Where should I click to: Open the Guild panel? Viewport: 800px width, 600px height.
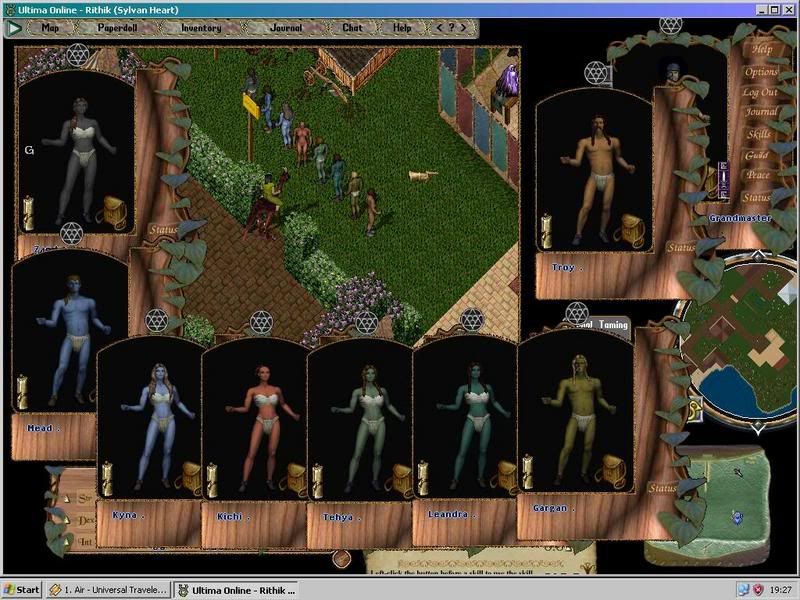click(x=757, y=155)
